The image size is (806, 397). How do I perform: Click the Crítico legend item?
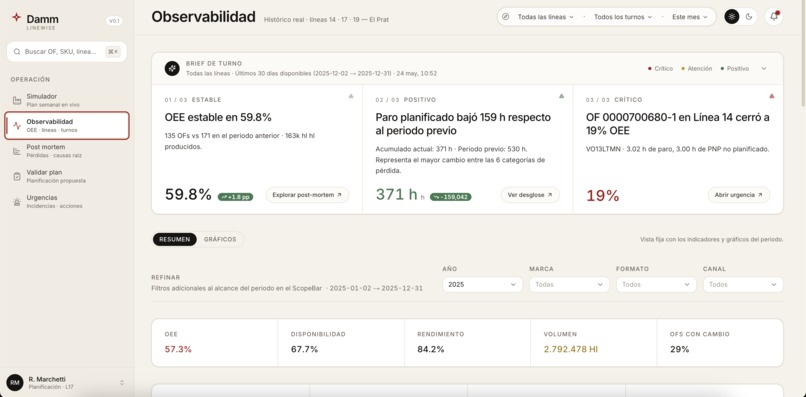(x=661, y=68)
